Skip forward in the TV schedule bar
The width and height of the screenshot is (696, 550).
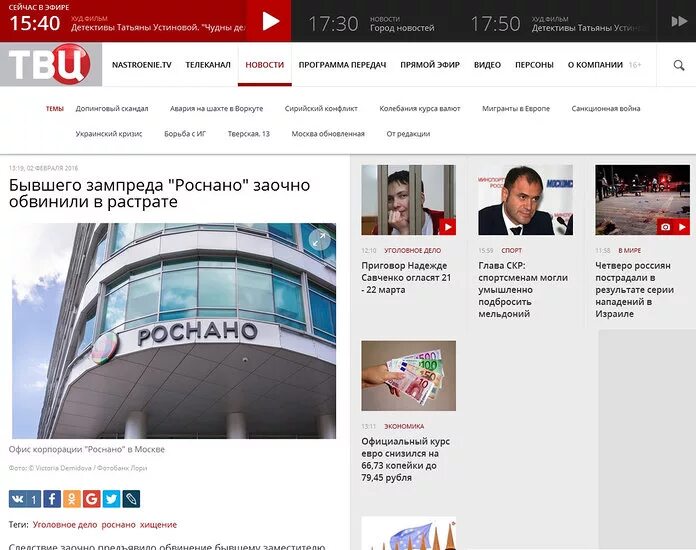[x=679, y=21]
